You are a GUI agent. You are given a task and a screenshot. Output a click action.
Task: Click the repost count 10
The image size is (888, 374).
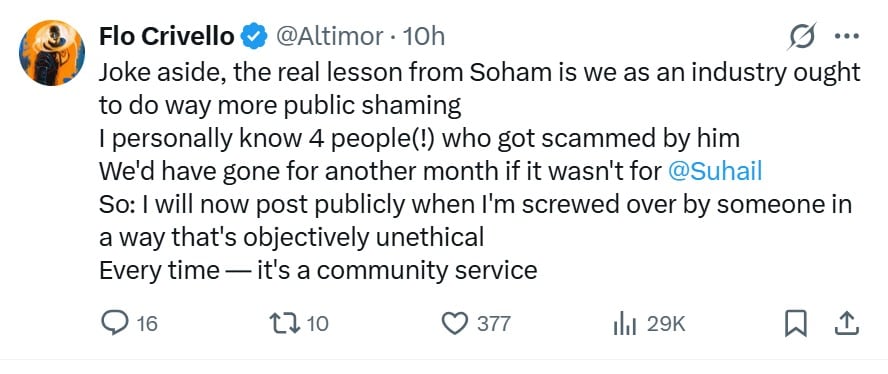tap(318, 324)
